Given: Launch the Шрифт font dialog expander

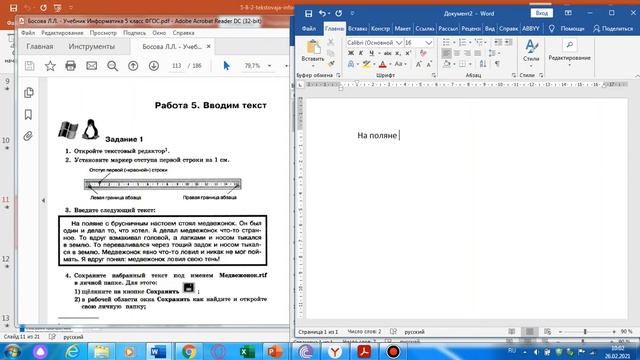Looking at the screenshot, I should coord(433,75).
